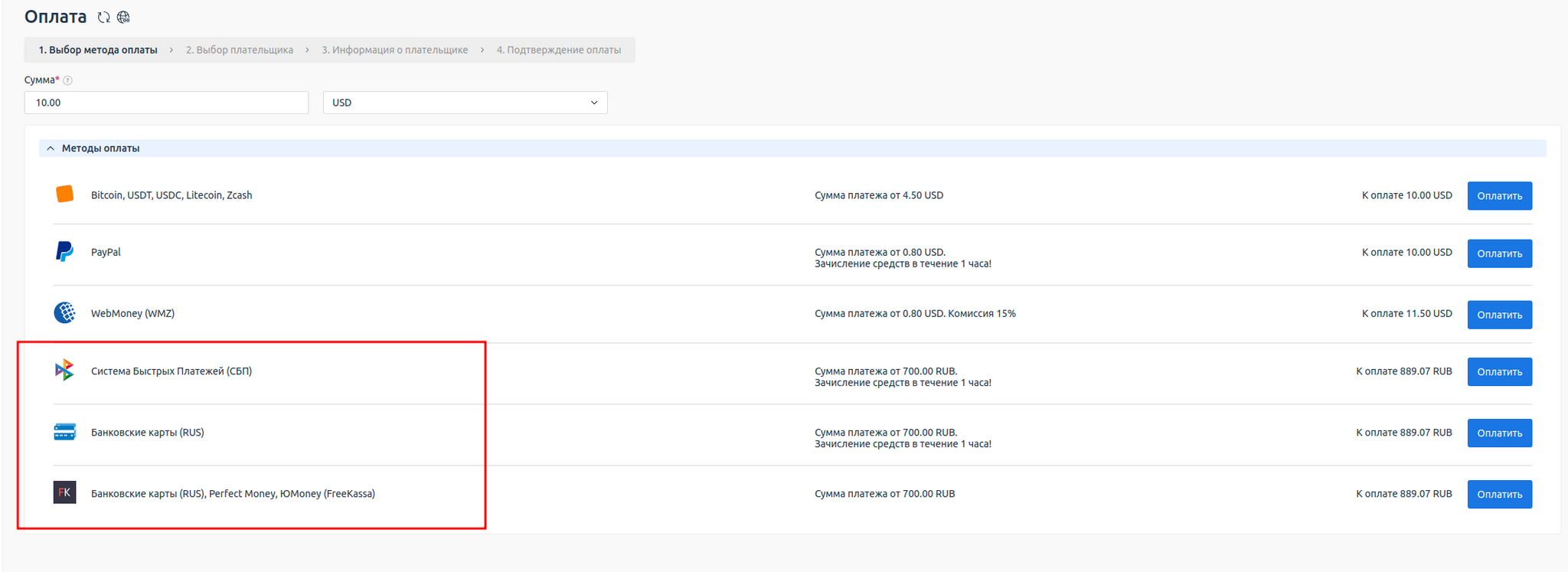Click Оплатить for Банковские карты (RUS) row
Screen dimensions: 1568x572
click(x=1500, y=433)
